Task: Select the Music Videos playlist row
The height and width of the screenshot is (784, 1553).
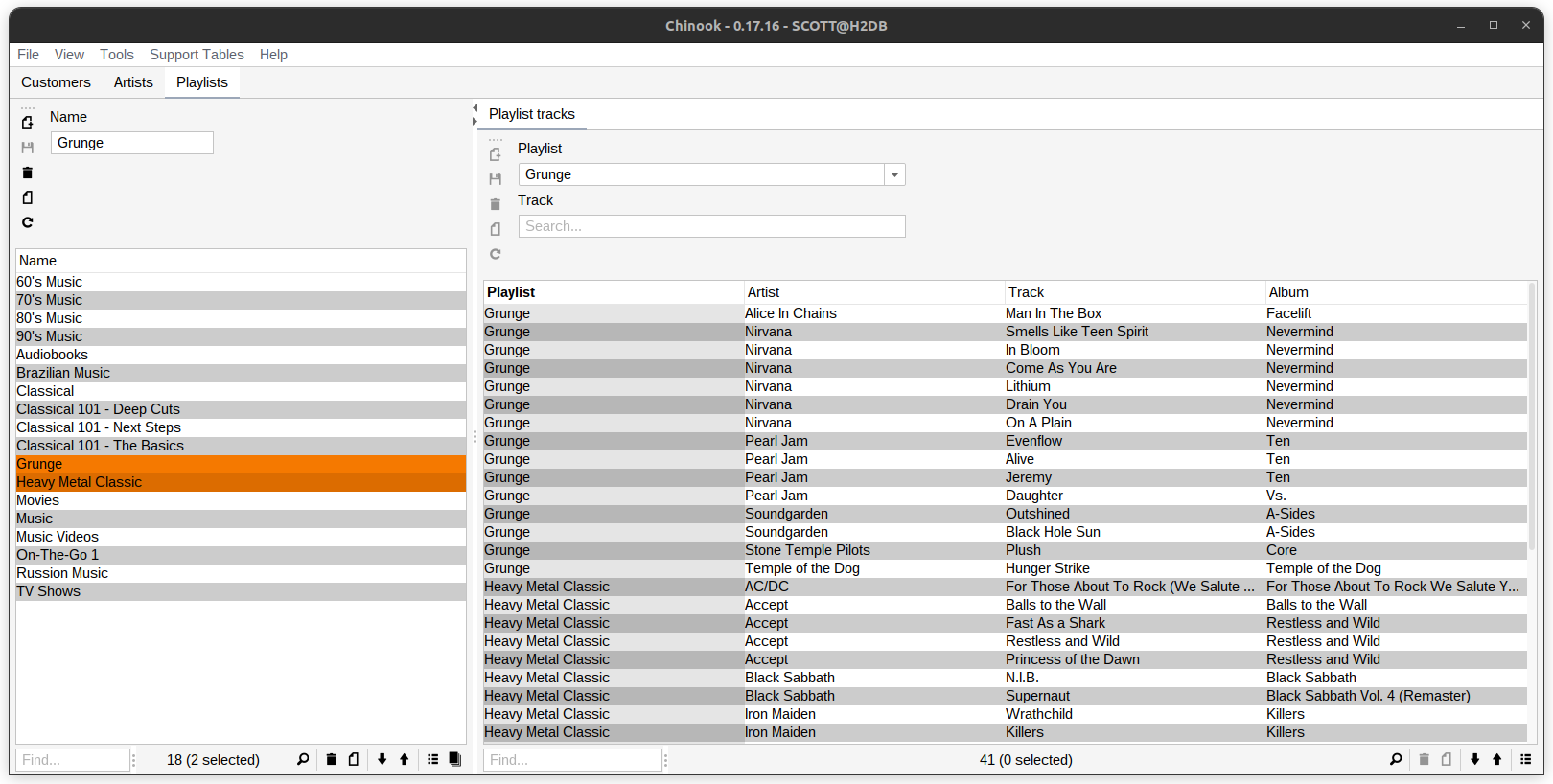Action: pyautogui.click(x=241, y=537)
